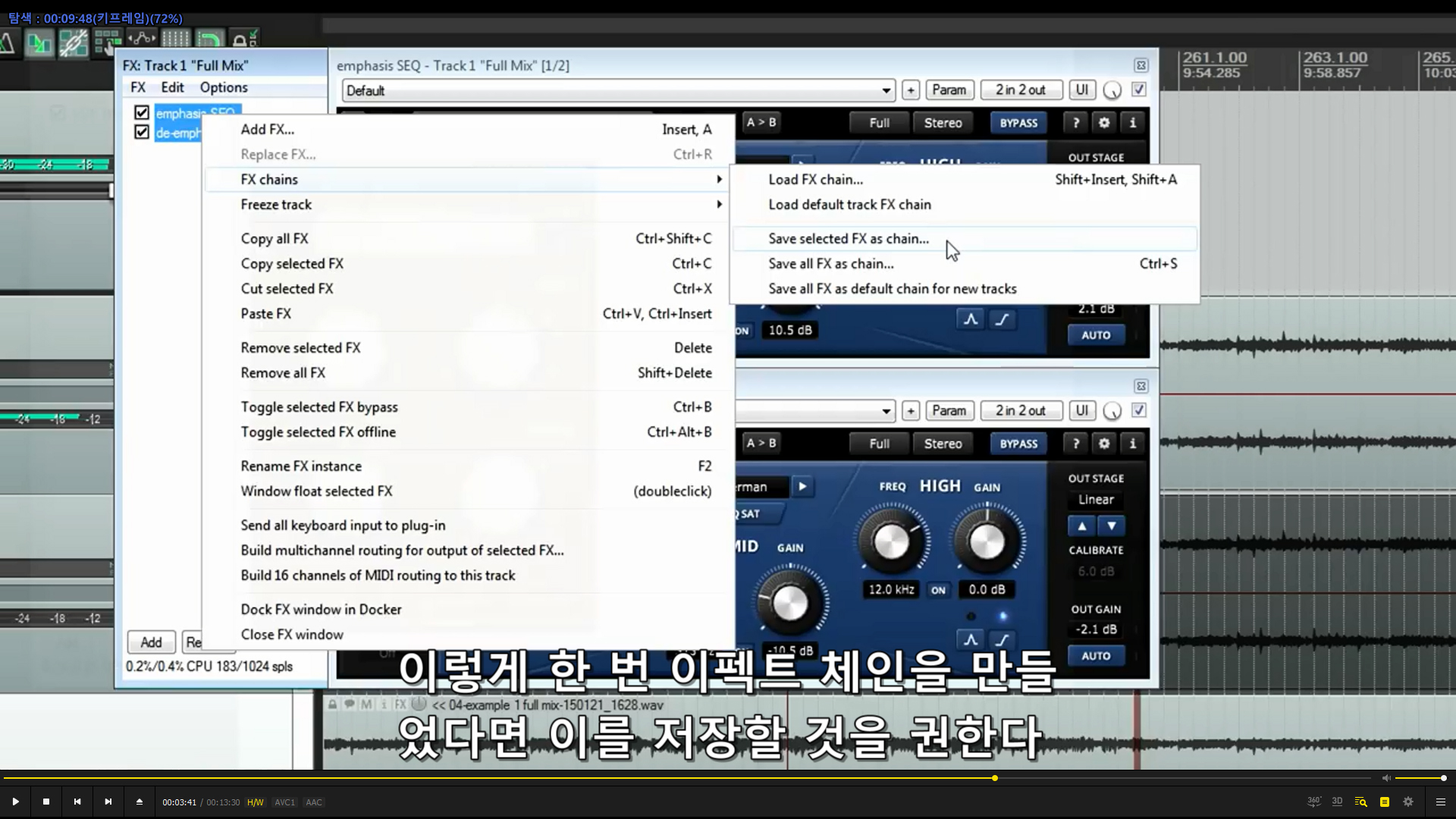Image resolution: width=1456 pixels, height=819 pixels.
Task: Open the subtitle search icon in the player
Action: click(x=1360, y=802)
